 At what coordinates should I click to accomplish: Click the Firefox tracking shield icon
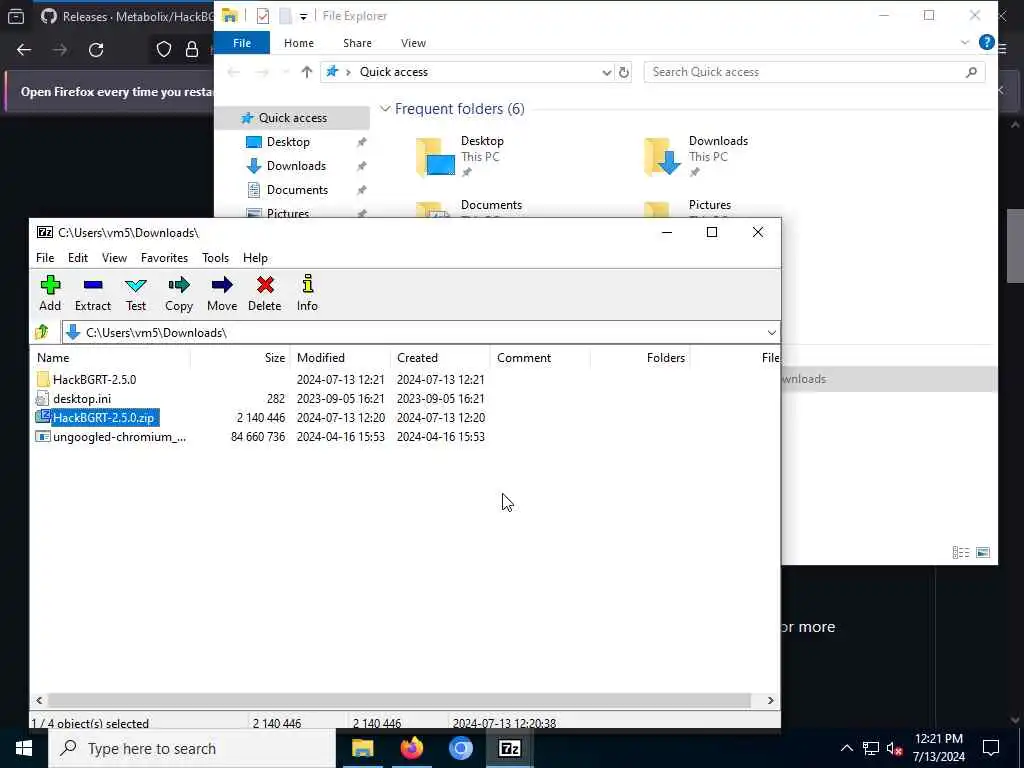(x=164, y=50)
